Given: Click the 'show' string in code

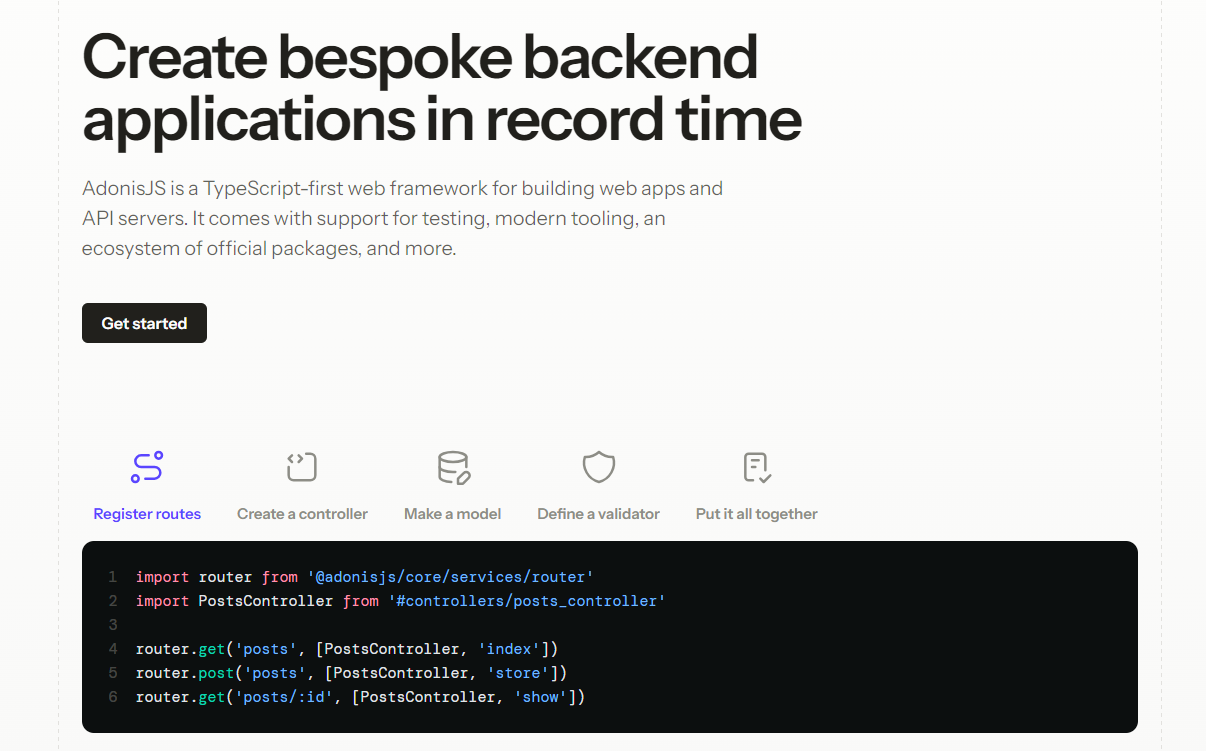Looking at the screenshot, I should [x=541, y=697].
